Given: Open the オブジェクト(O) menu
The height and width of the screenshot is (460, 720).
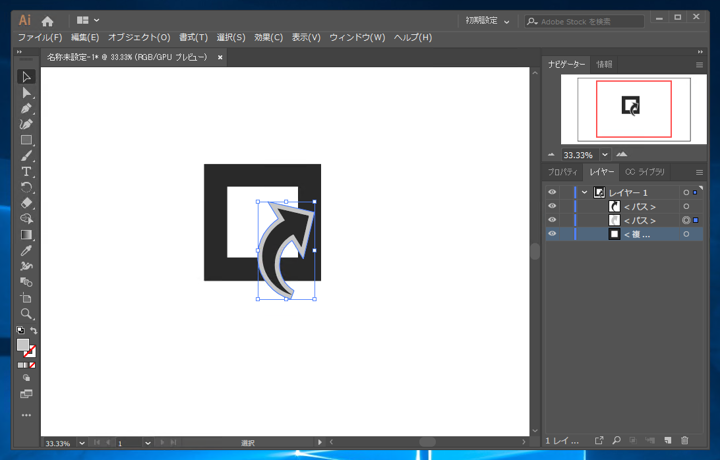Looking at the screenshot, I should [x=139, y=37].
